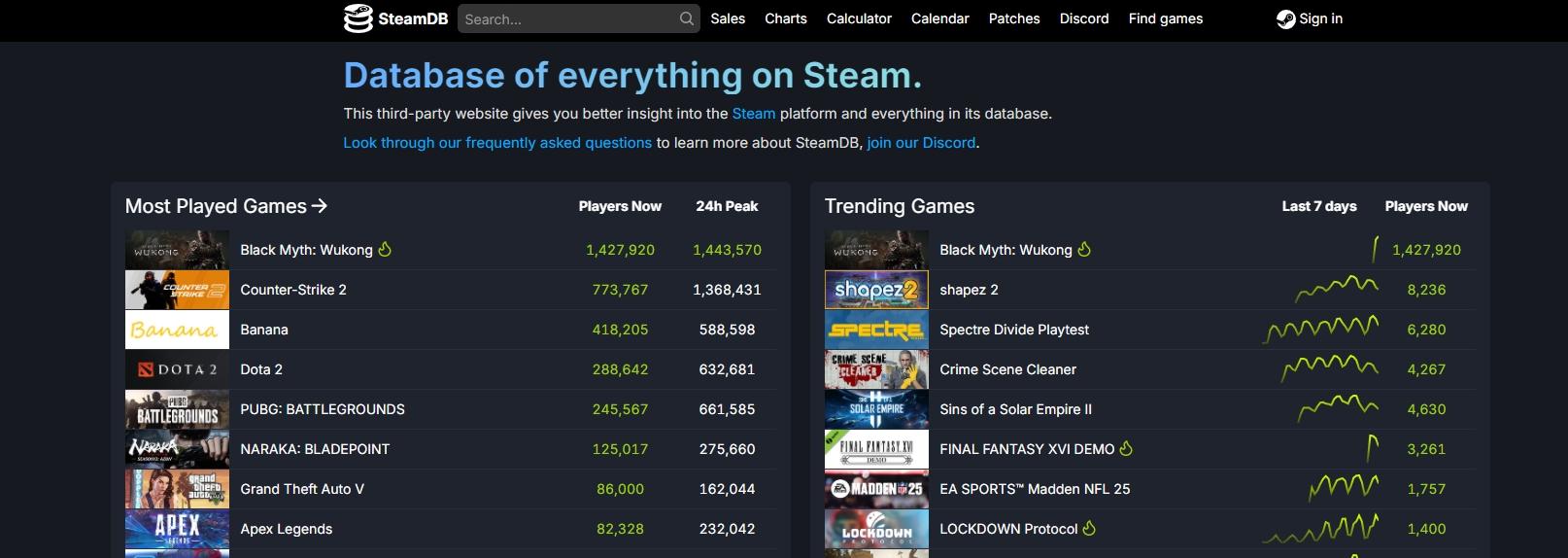Click the Spectre Divide Playtest sparkline chart
The height and width of the screenshot is (558, 1568).
(1320, 329)
